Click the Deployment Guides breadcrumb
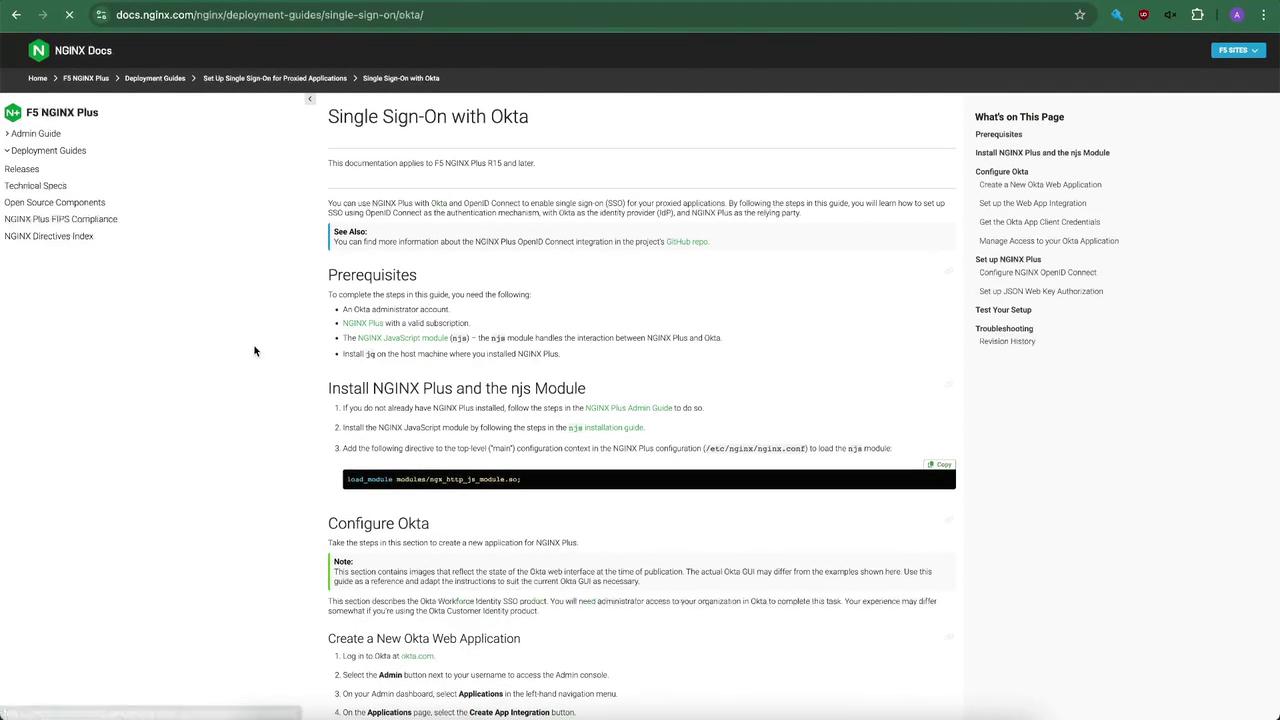The height and width of the screenshot is (720, 1280). pos(155,78)
